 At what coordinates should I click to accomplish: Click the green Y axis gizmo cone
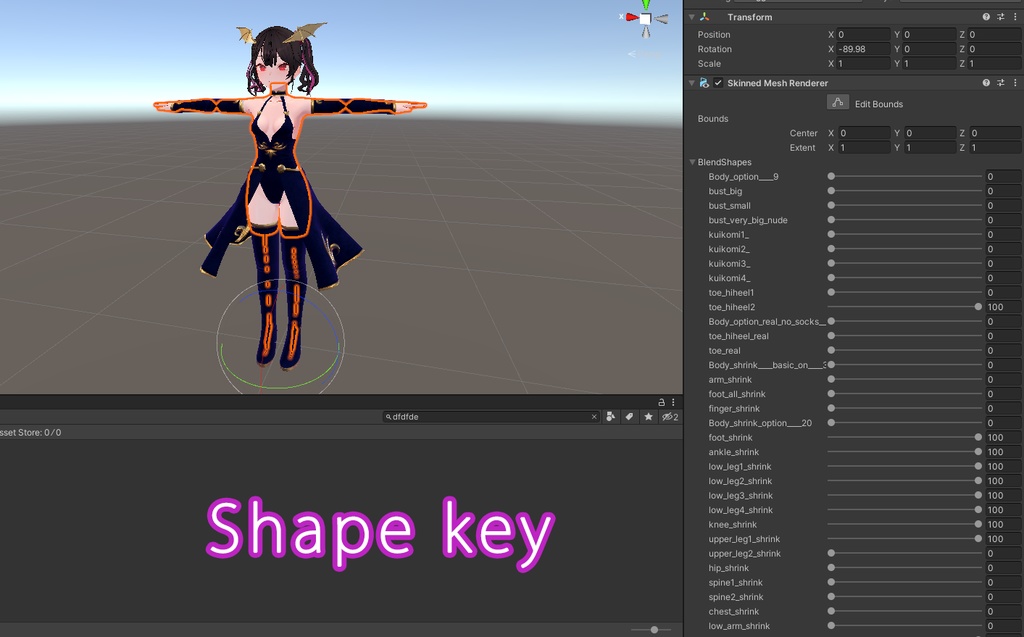point(645,5)
